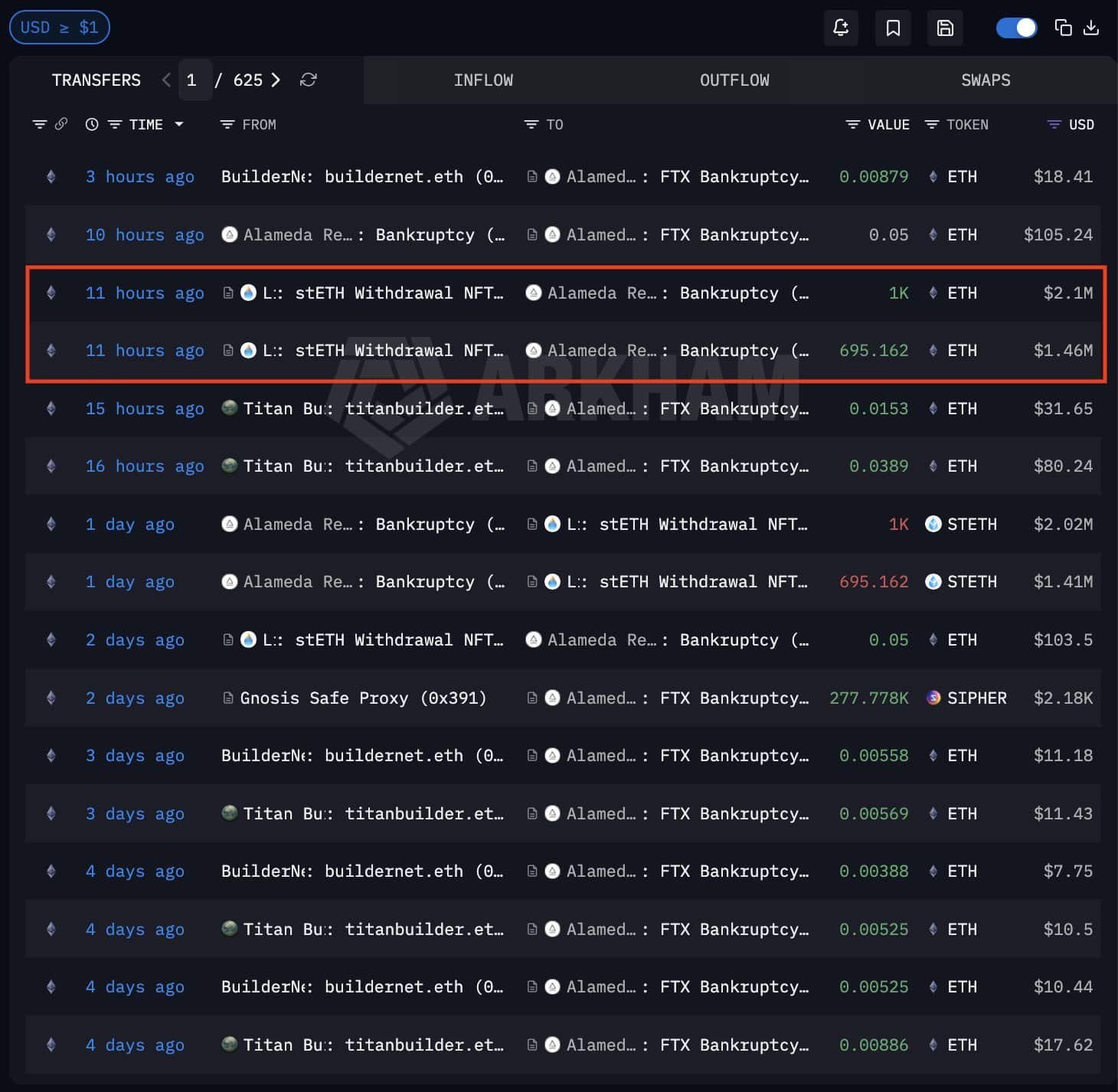Filter by the USD column
The image size is (1118, 1092).
(1054, 124)
